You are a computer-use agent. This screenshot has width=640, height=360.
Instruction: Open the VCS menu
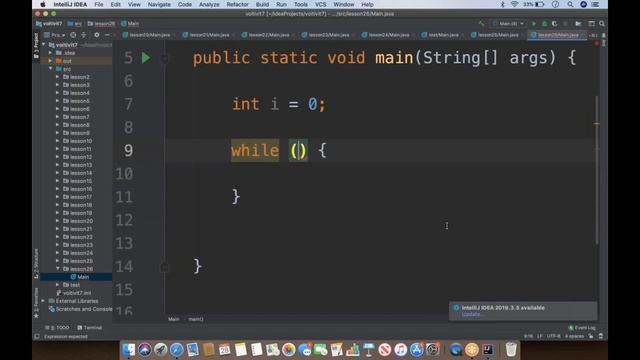(320, 4)
